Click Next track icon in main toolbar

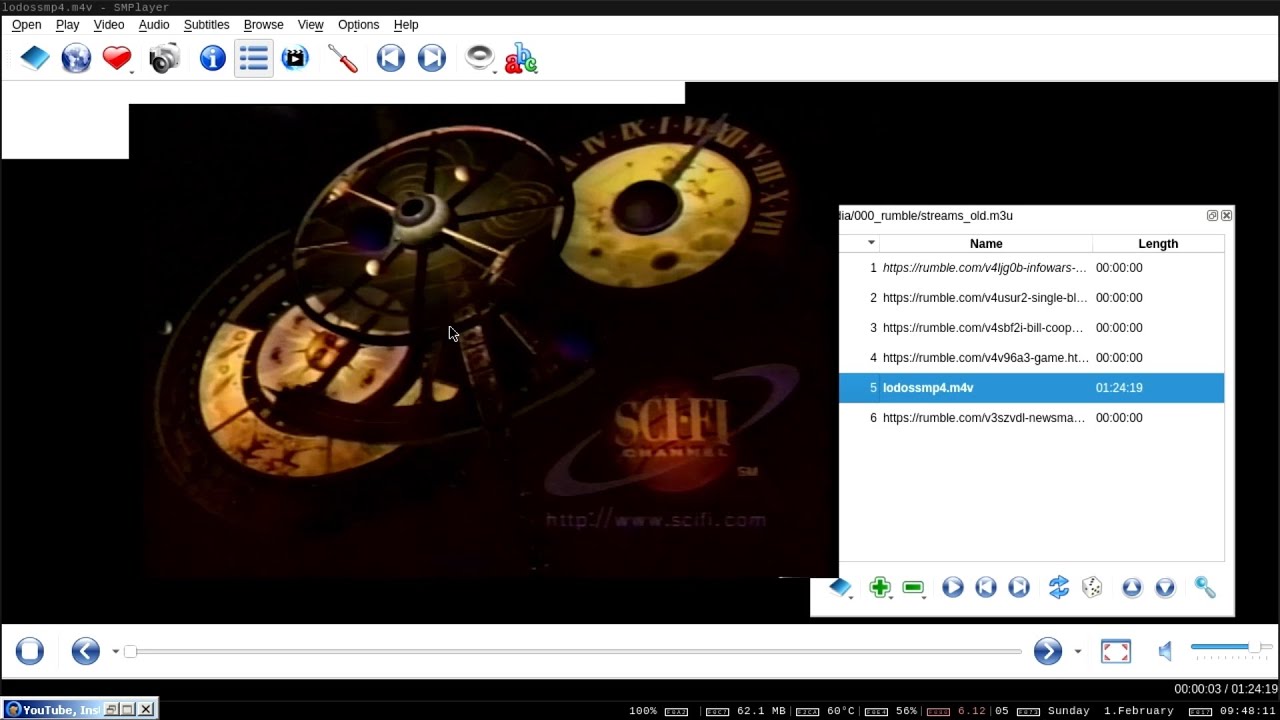click(x=431, y=58)
